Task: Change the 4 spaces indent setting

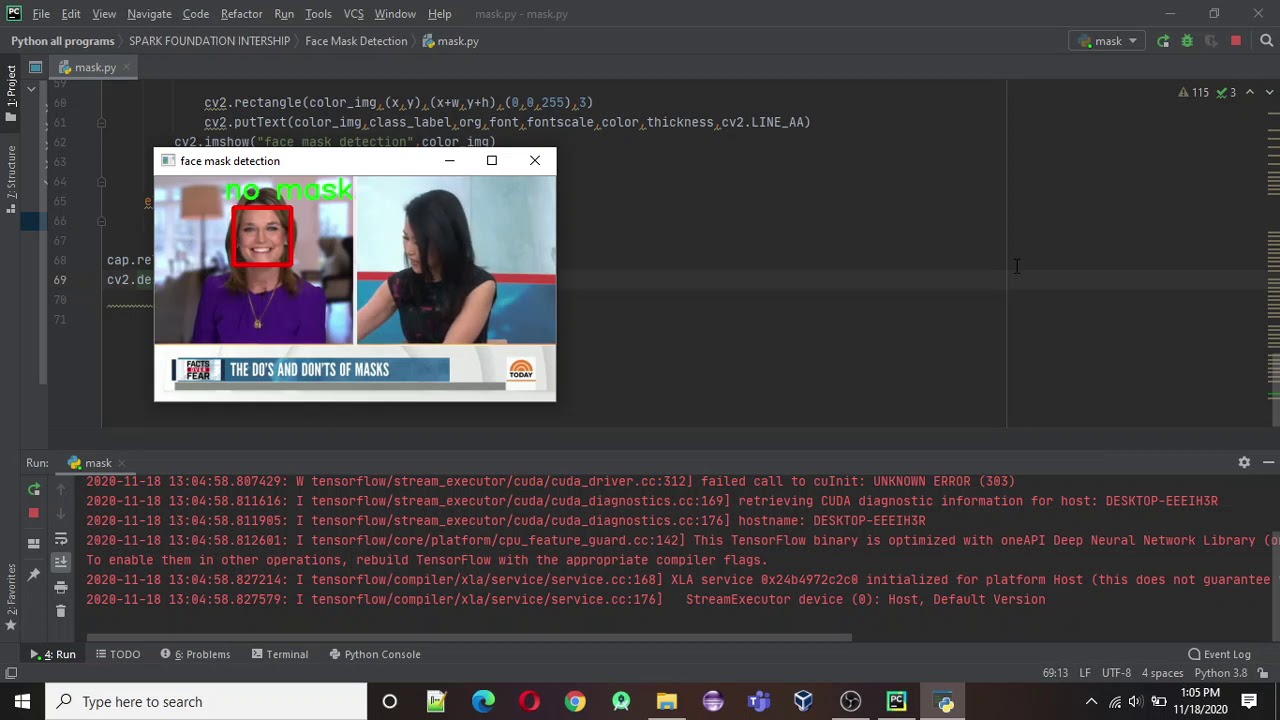Action: [1162, 673]
